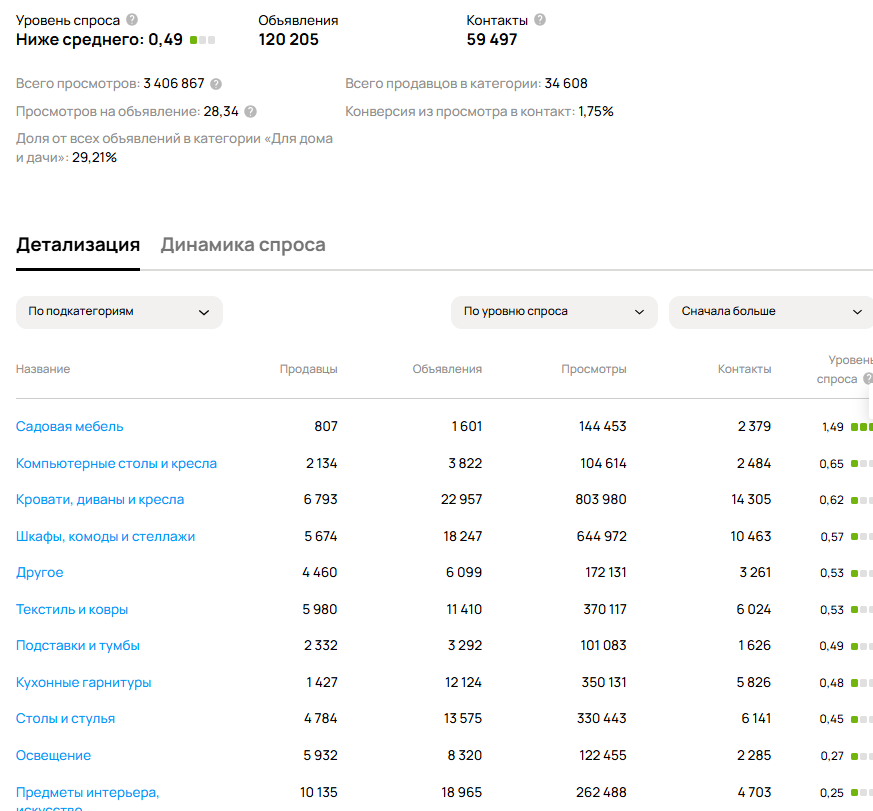Screen dimensions: 873x811
Task: Open По подкатегориям dropdown
Action: coord(119,312)
